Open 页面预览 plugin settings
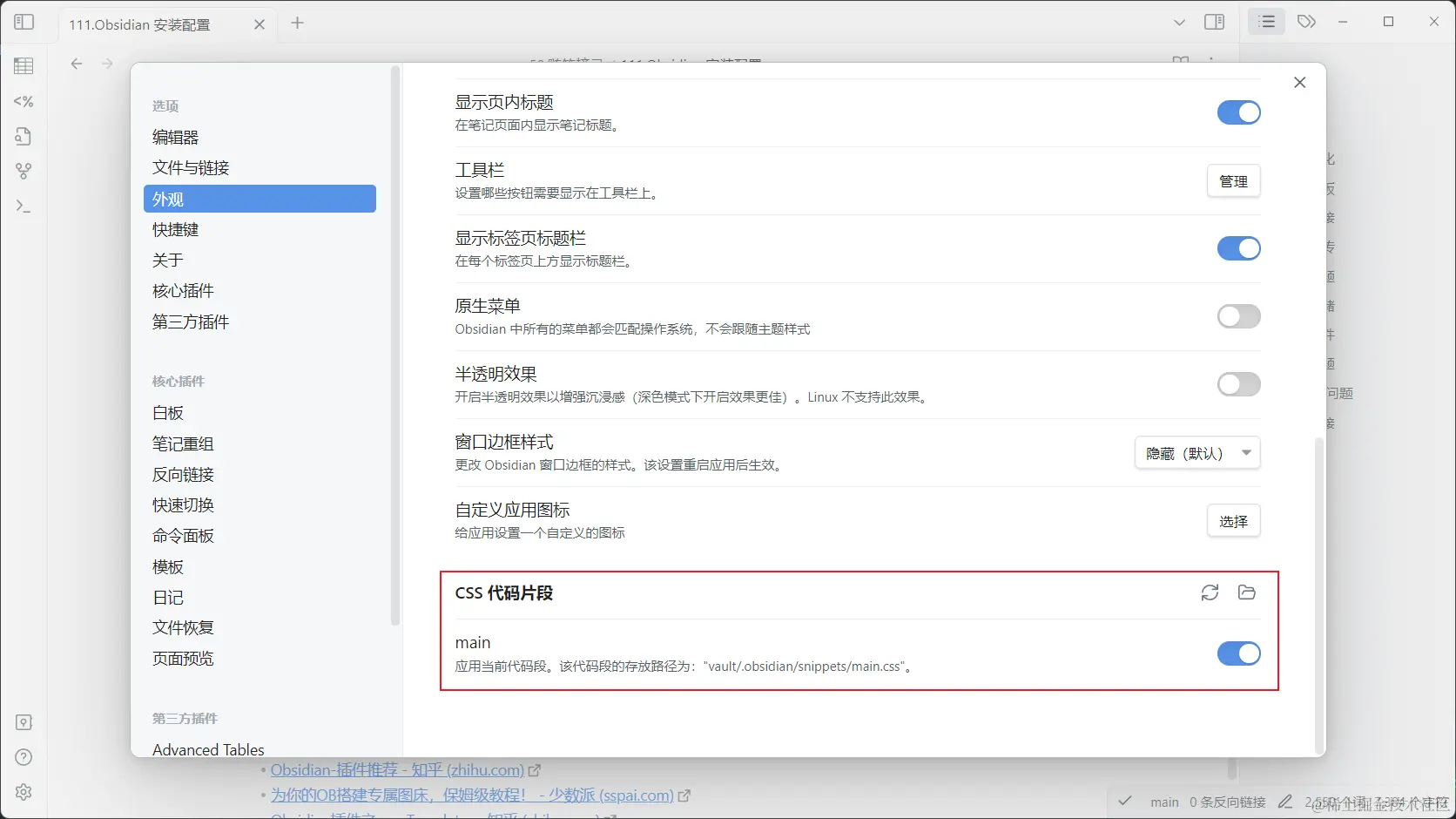This screenshot has height=819, width=1456. [x=260, y=658]
